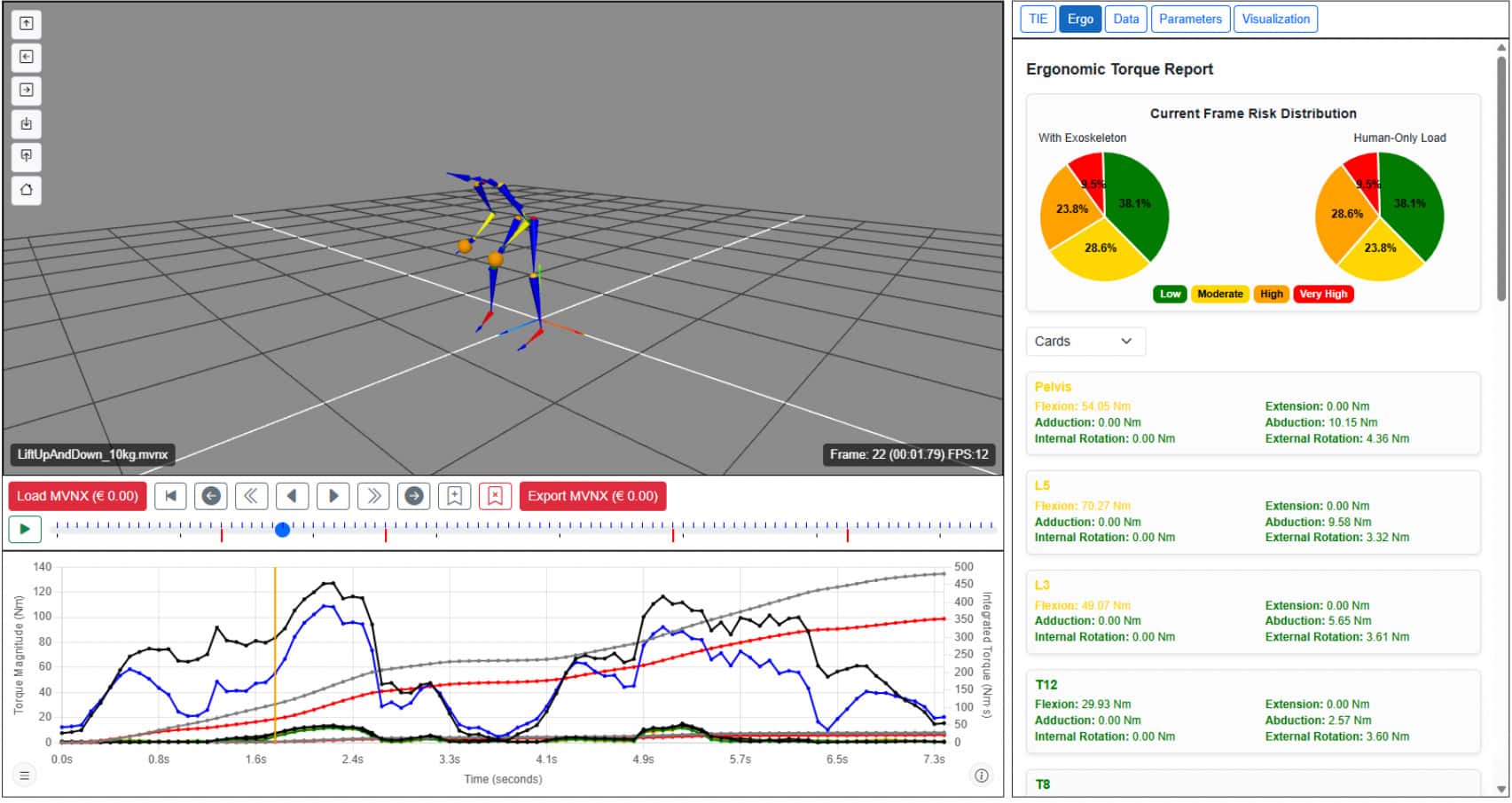Click the last red bookmark marker on timeline
This screenshot has height=803, width=1512.
(x=847, y=535)
